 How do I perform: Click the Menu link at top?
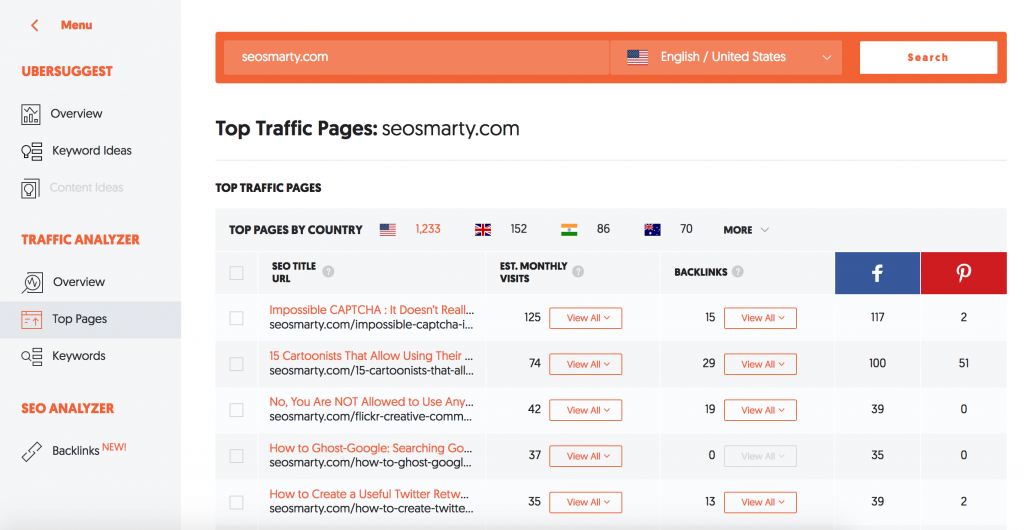[76, 25]
